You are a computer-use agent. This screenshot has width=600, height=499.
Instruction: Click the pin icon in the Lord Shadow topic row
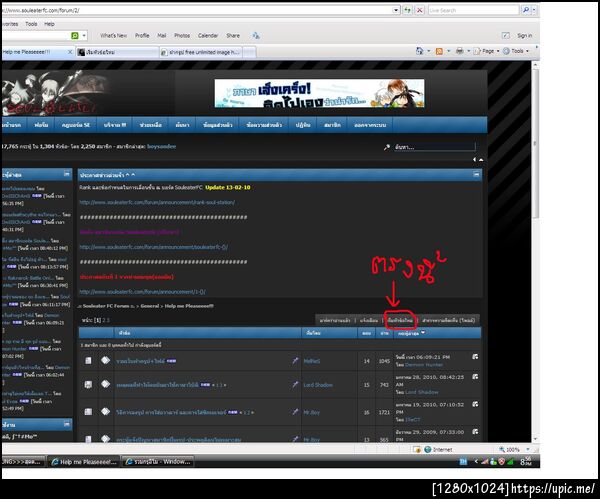295,384
